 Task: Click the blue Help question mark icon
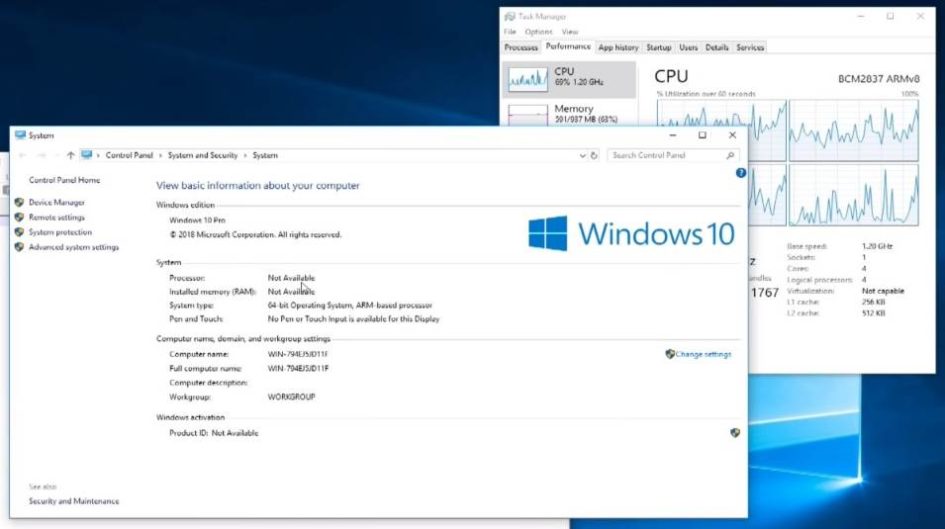[741, 173]
